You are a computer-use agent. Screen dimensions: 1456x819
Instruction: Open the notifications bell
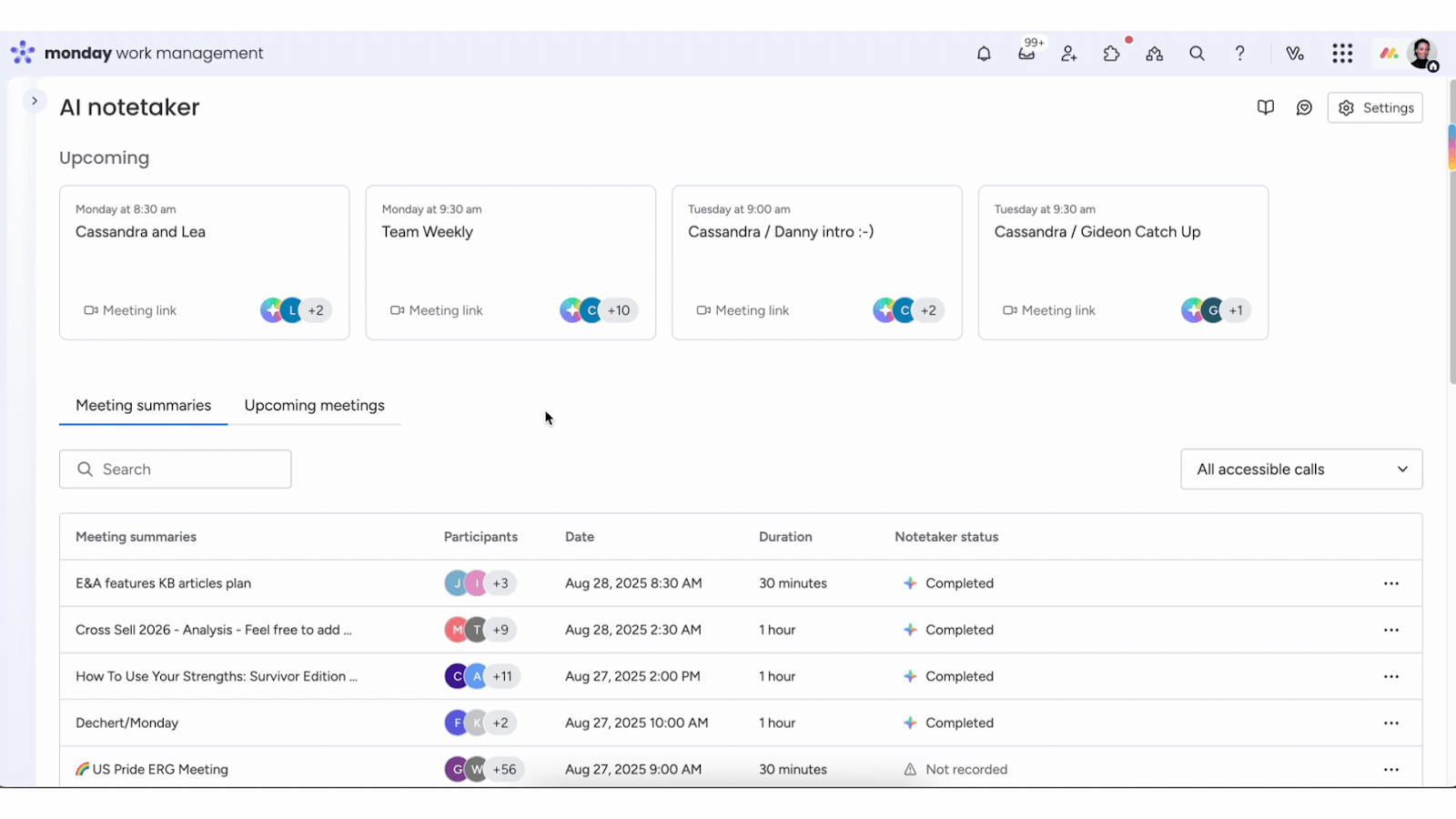pos(984,54)
